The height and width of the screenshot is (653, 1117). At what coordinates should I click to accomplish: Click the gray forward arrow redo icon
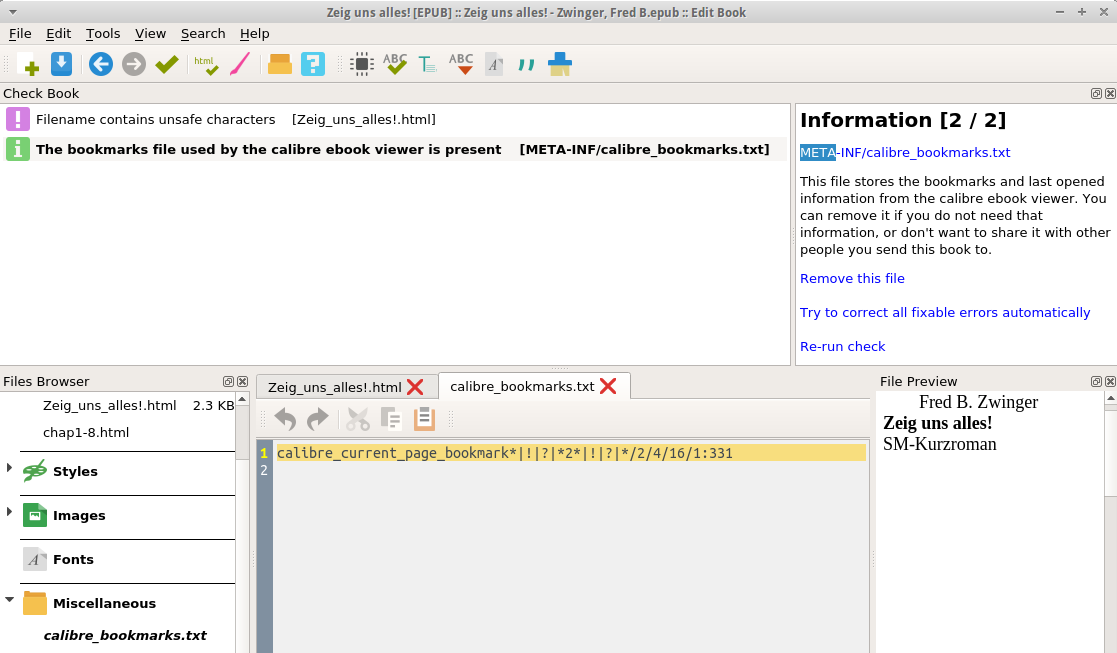pos(133,64)
